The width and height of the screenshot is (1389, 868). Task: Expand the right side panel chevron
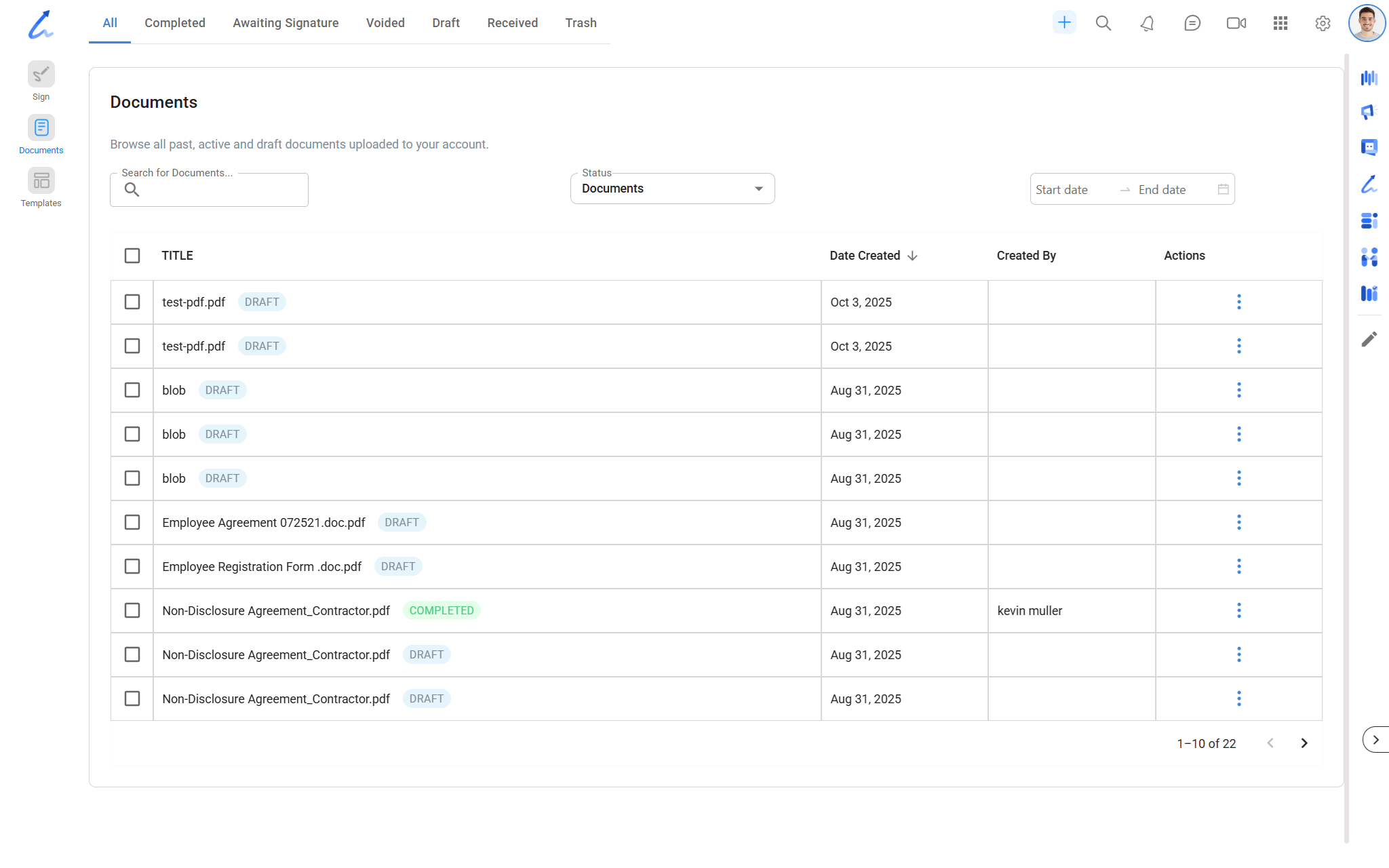point(1375,740)
